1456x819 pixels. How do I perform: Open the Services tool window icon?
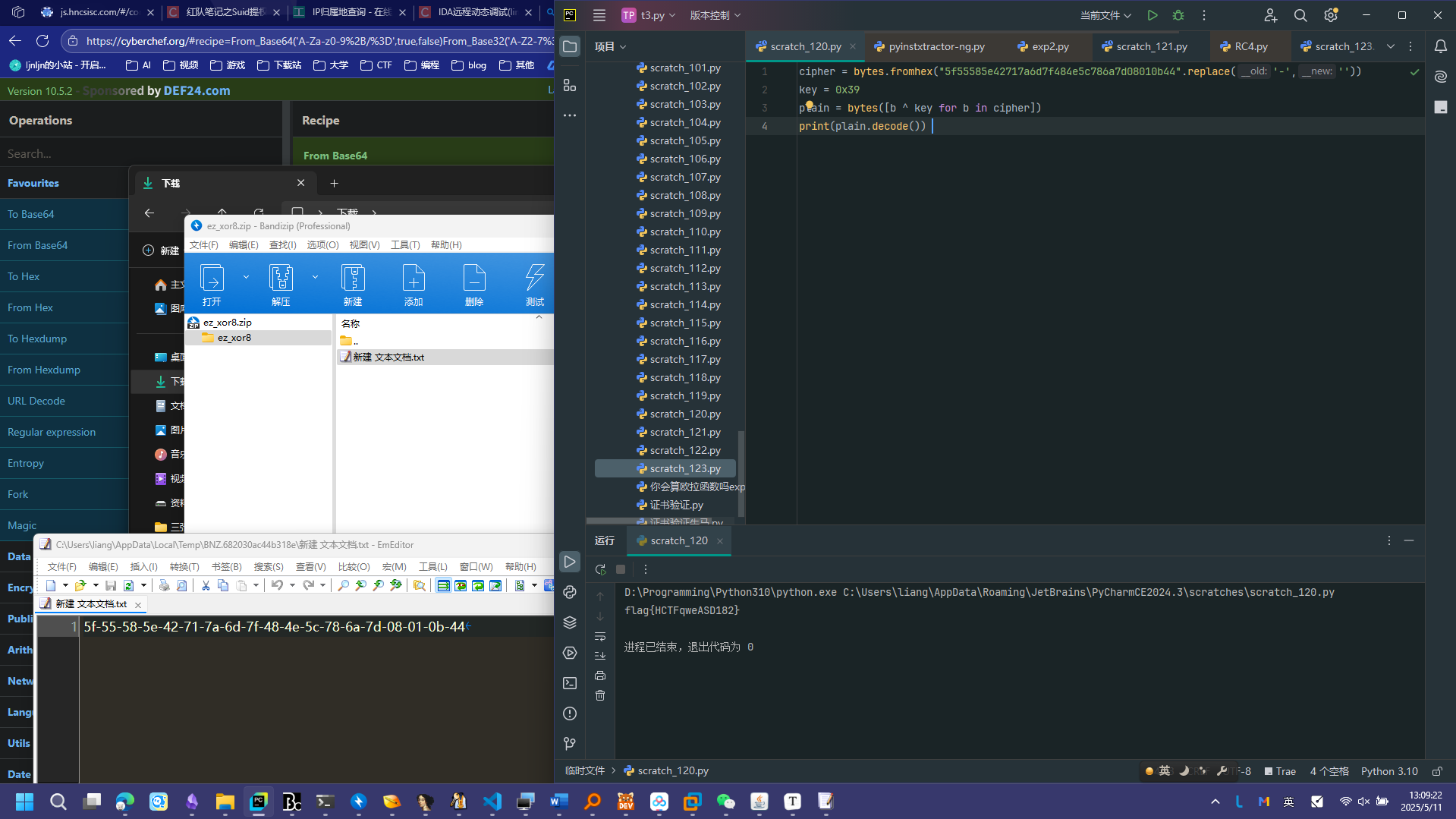(570, 653)
